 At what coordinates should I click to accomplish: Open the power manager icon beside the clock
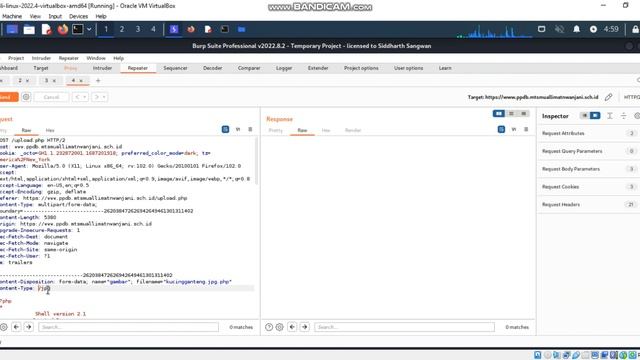[x=593, y=29]
